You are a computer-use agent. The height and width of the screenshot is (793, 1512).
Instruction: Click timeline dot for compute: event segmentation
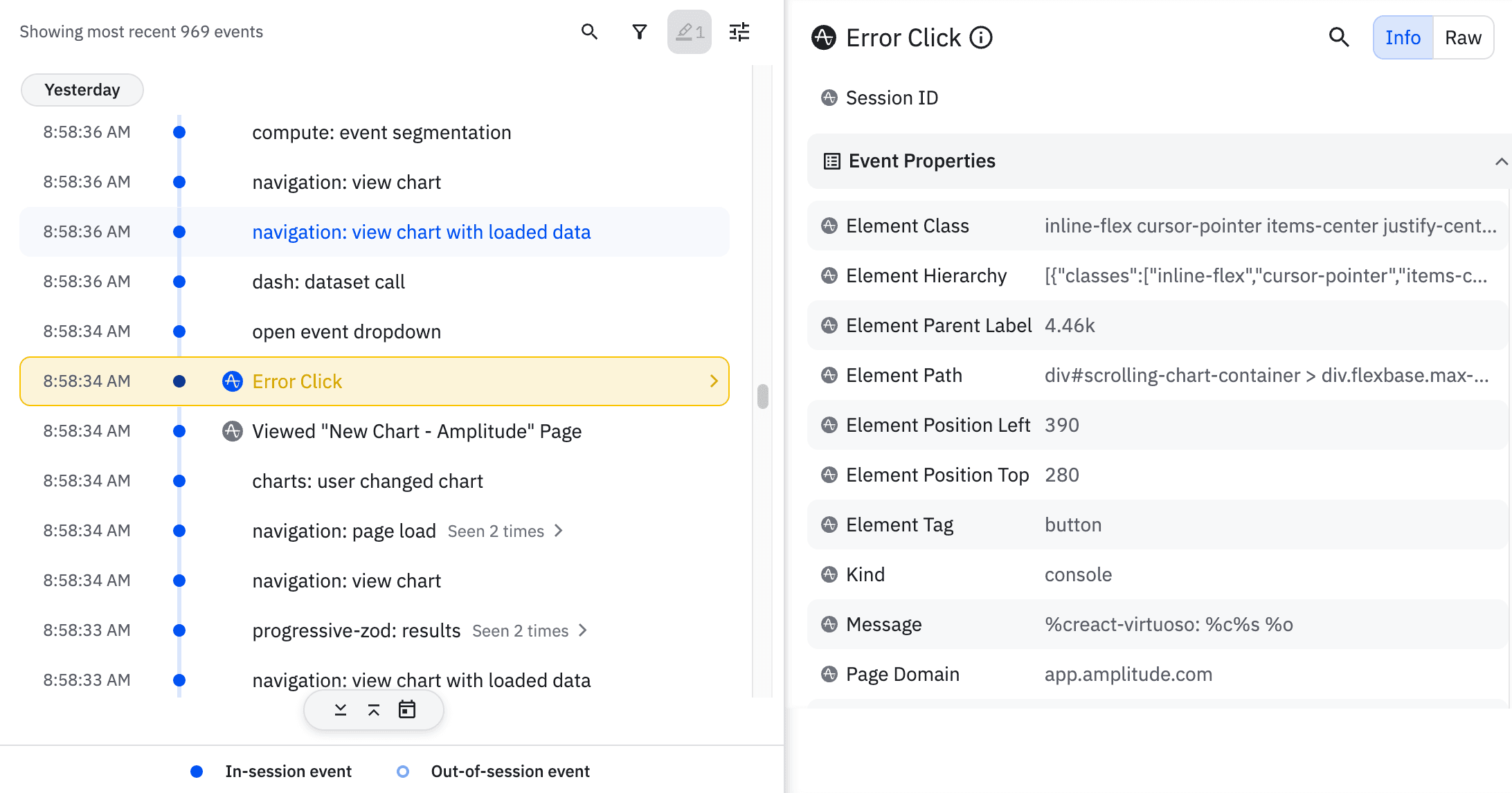[x=179, y=132]
